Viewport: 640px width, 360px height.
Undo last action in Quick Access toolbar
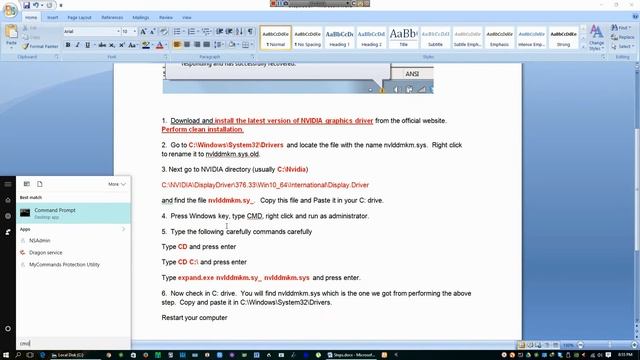pyautogui.click(x=36, y=5)
